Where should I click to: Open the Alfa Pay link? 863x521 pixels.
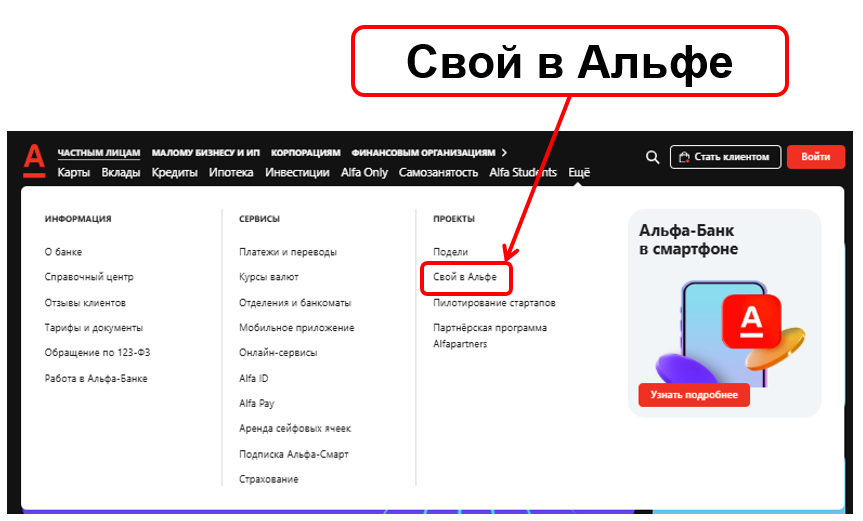[x=256, y=403]
